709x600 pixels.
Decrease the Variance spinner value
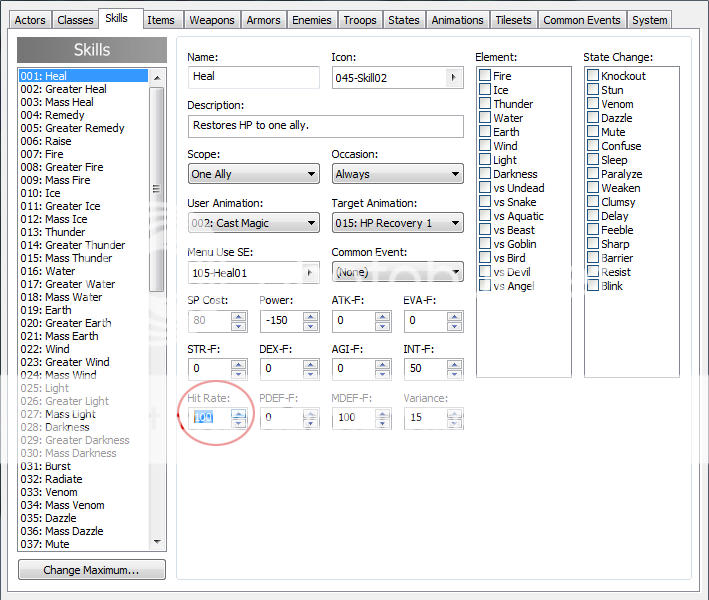454,423
